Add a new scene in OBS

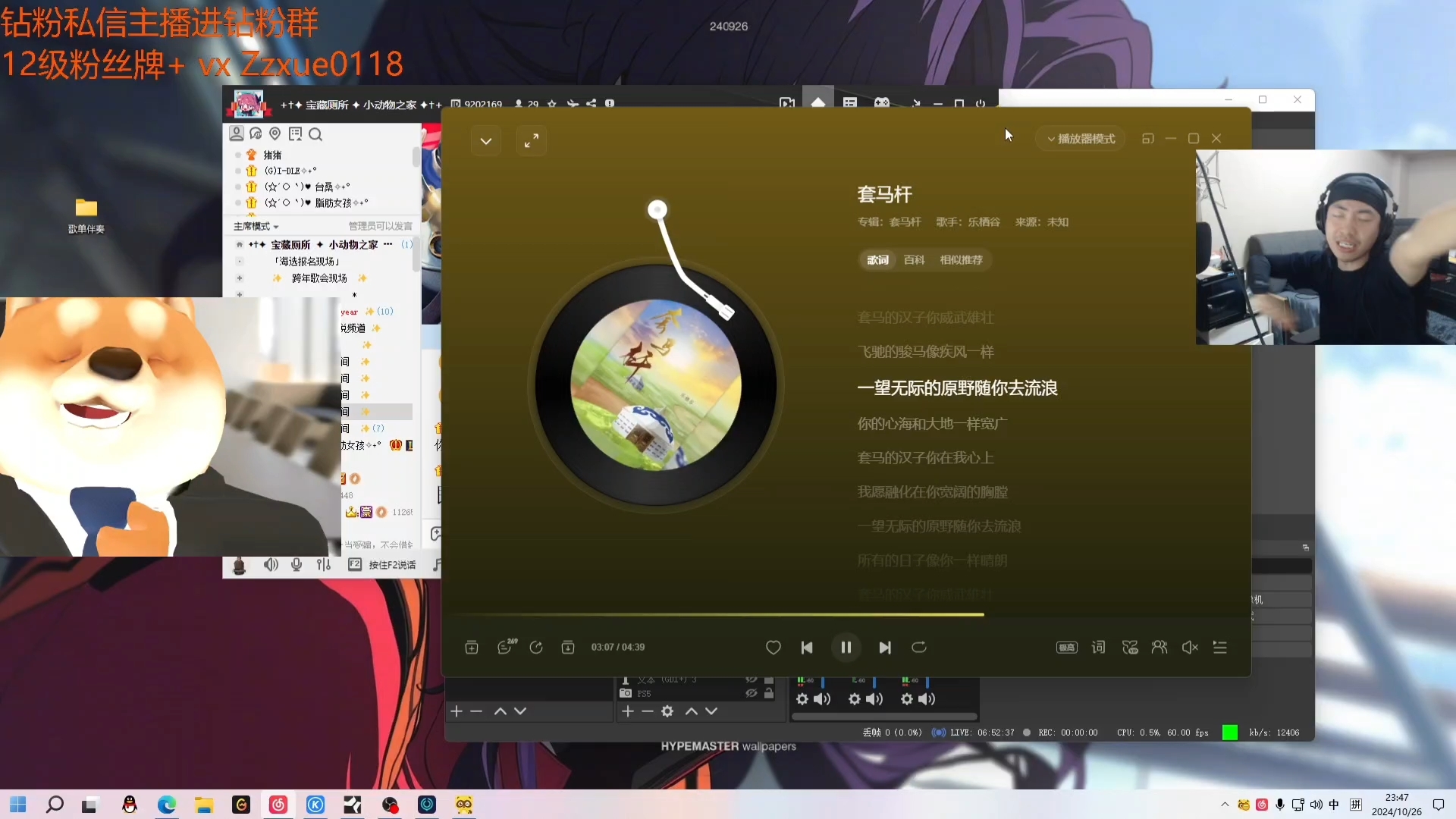click(457, 711)
